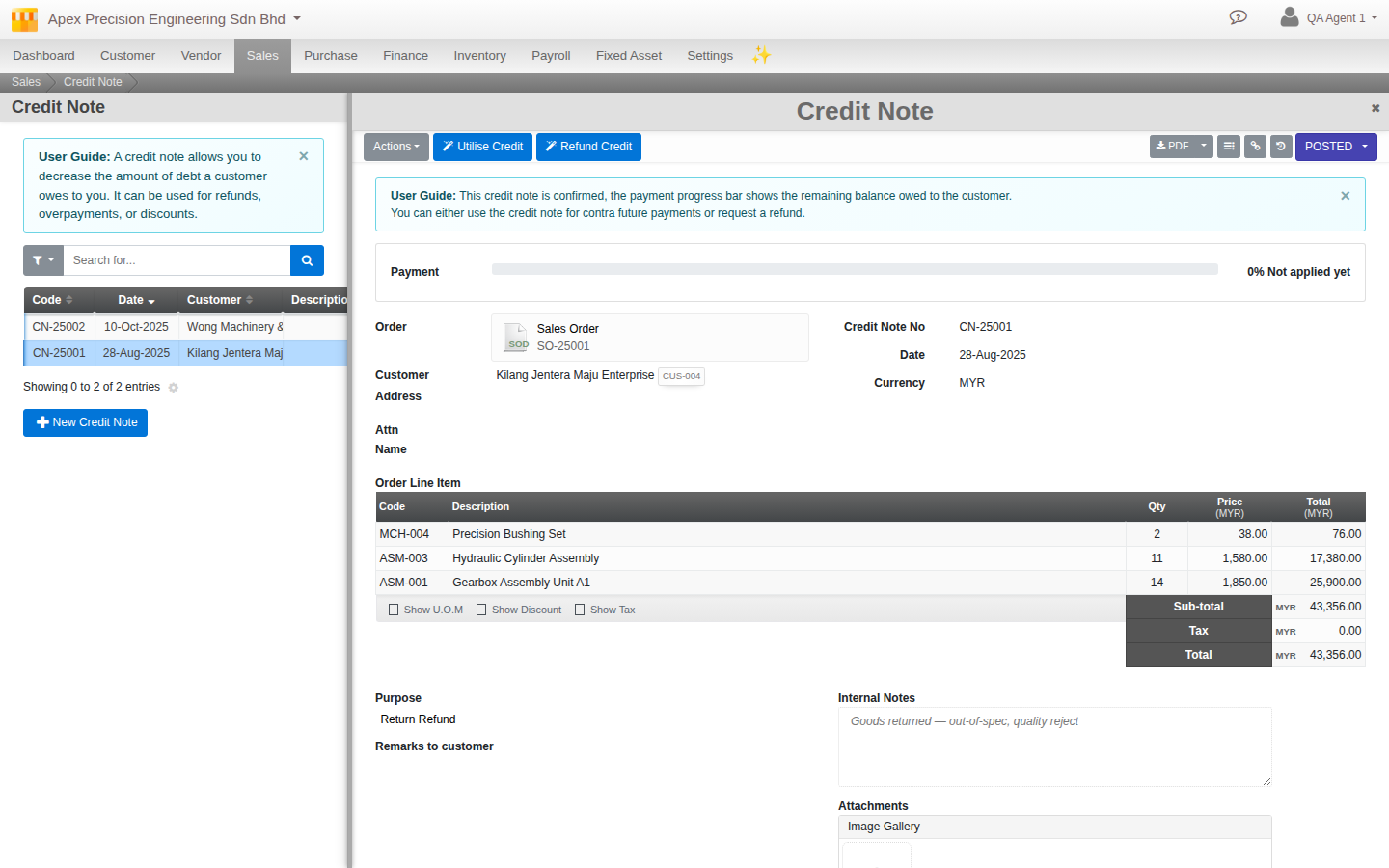1389x868 pixels.
Task: Click the ASM-003 line item code
Action: 403,558
